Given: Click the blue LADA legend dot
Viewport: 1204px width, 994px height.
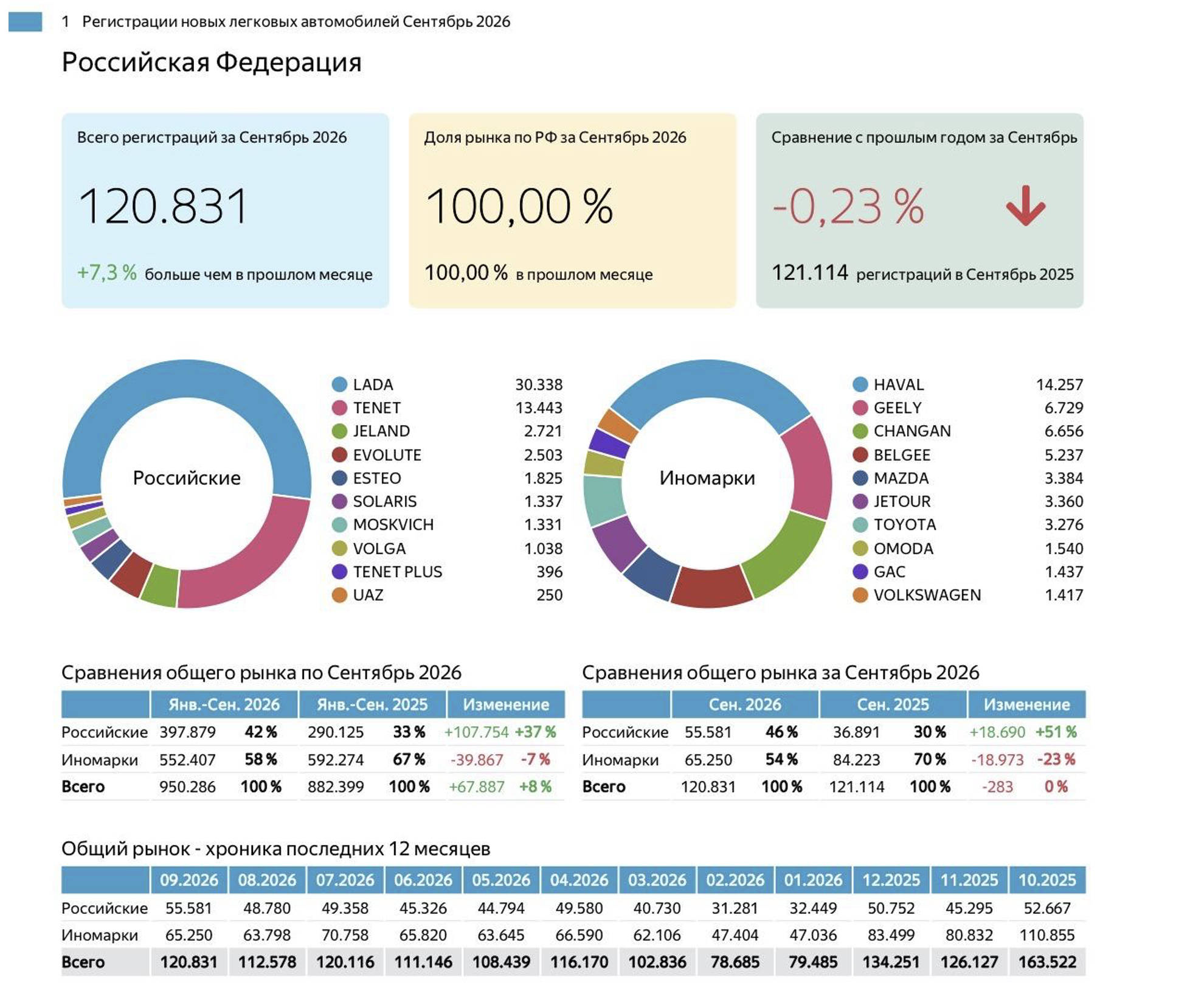Looking at the screenshot, I should 339,384.
